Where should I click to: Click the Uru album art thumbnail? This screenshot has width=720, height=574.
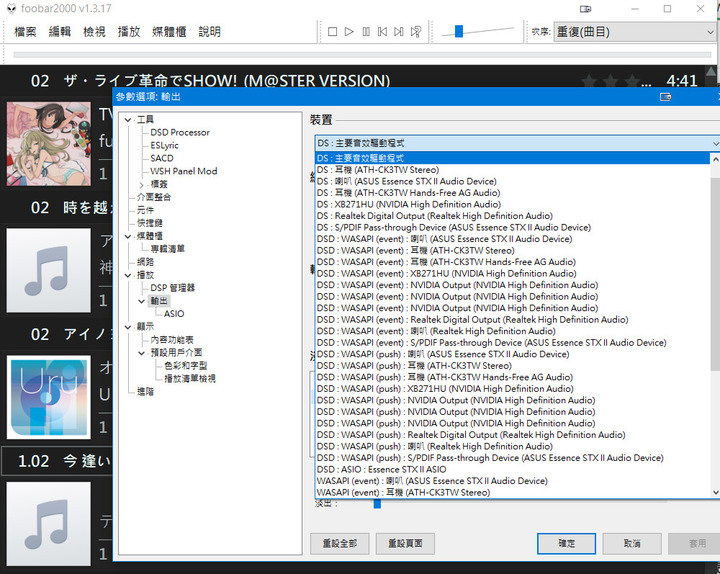coord(49,397)
